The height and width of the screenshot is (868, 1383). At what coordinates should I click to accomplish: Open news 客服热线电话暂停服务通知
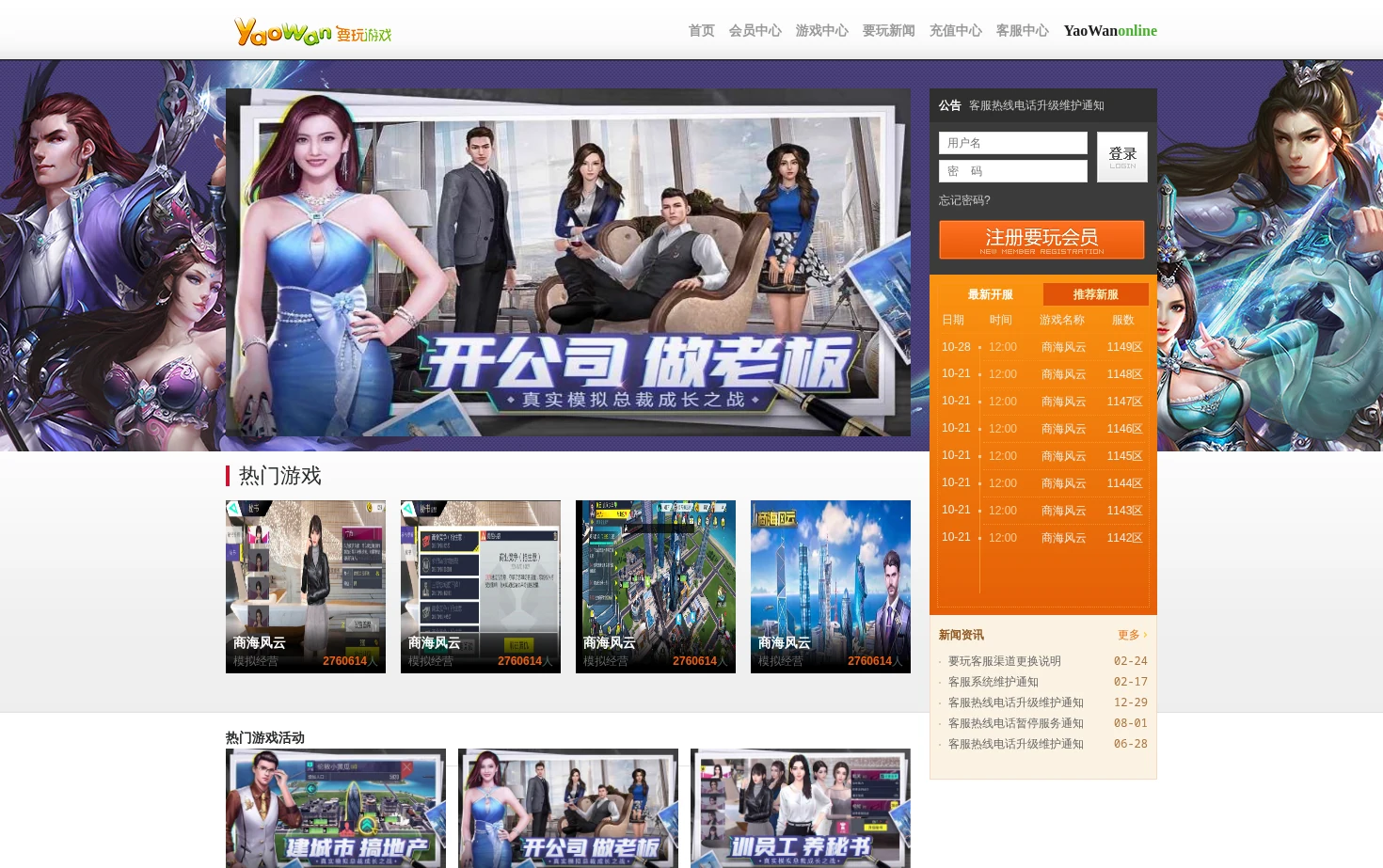coord(1015,723)
